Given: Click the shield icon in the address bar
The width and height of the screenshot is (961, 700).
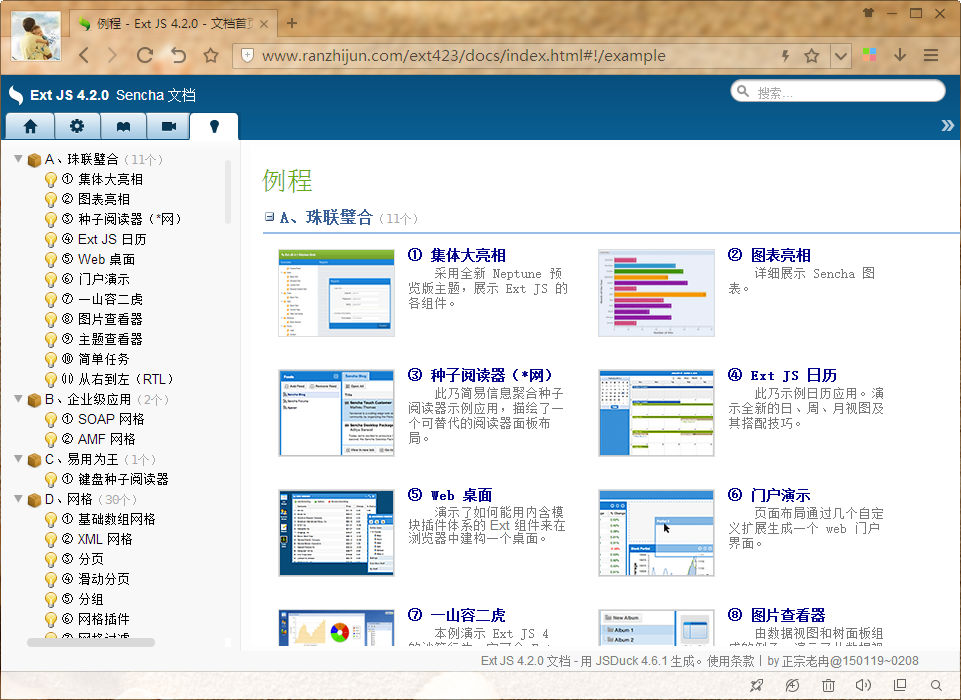Looking at the screenshot, I should [247, 56].
